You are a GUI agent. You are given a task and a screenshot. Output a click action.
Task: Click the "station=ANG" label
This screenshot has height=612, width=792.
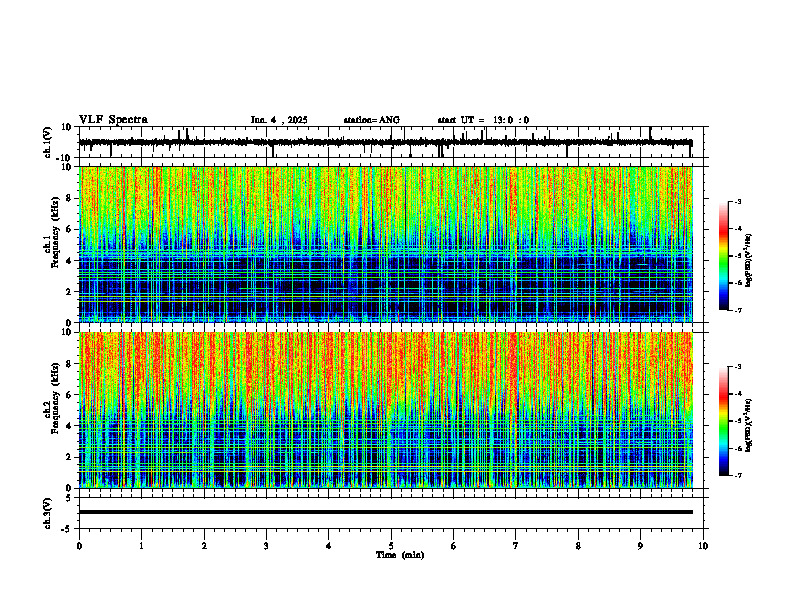pos(371,120)
